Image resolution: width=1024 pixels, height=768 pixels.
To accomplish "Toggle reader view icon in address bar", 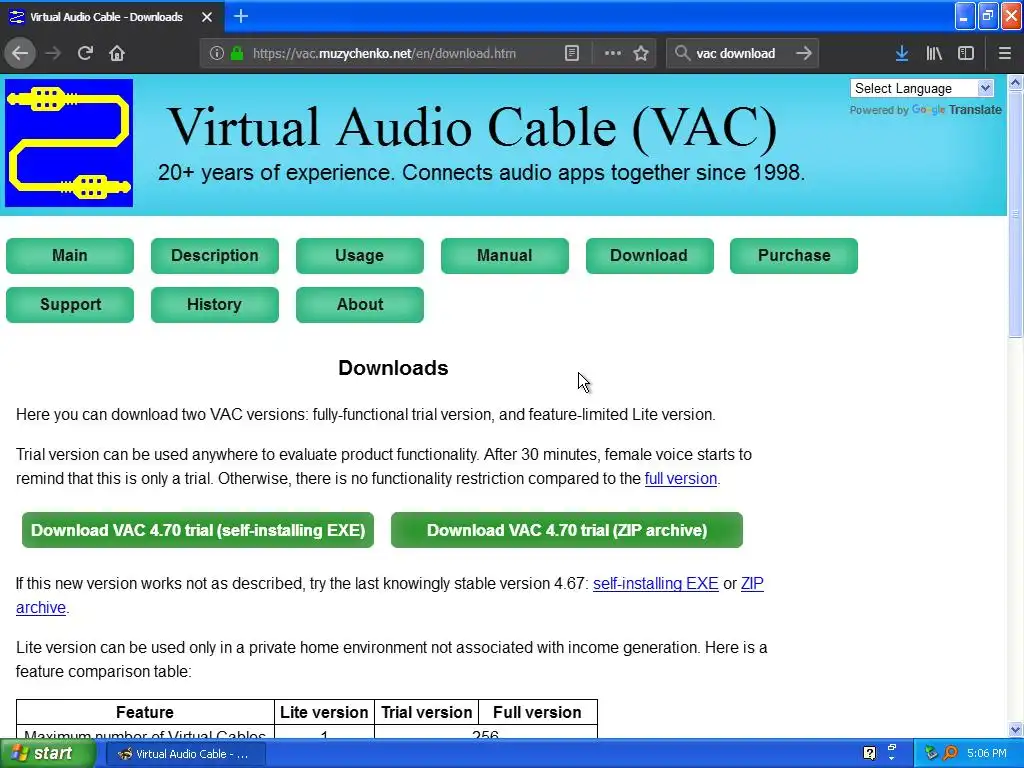I will [572, 54].
